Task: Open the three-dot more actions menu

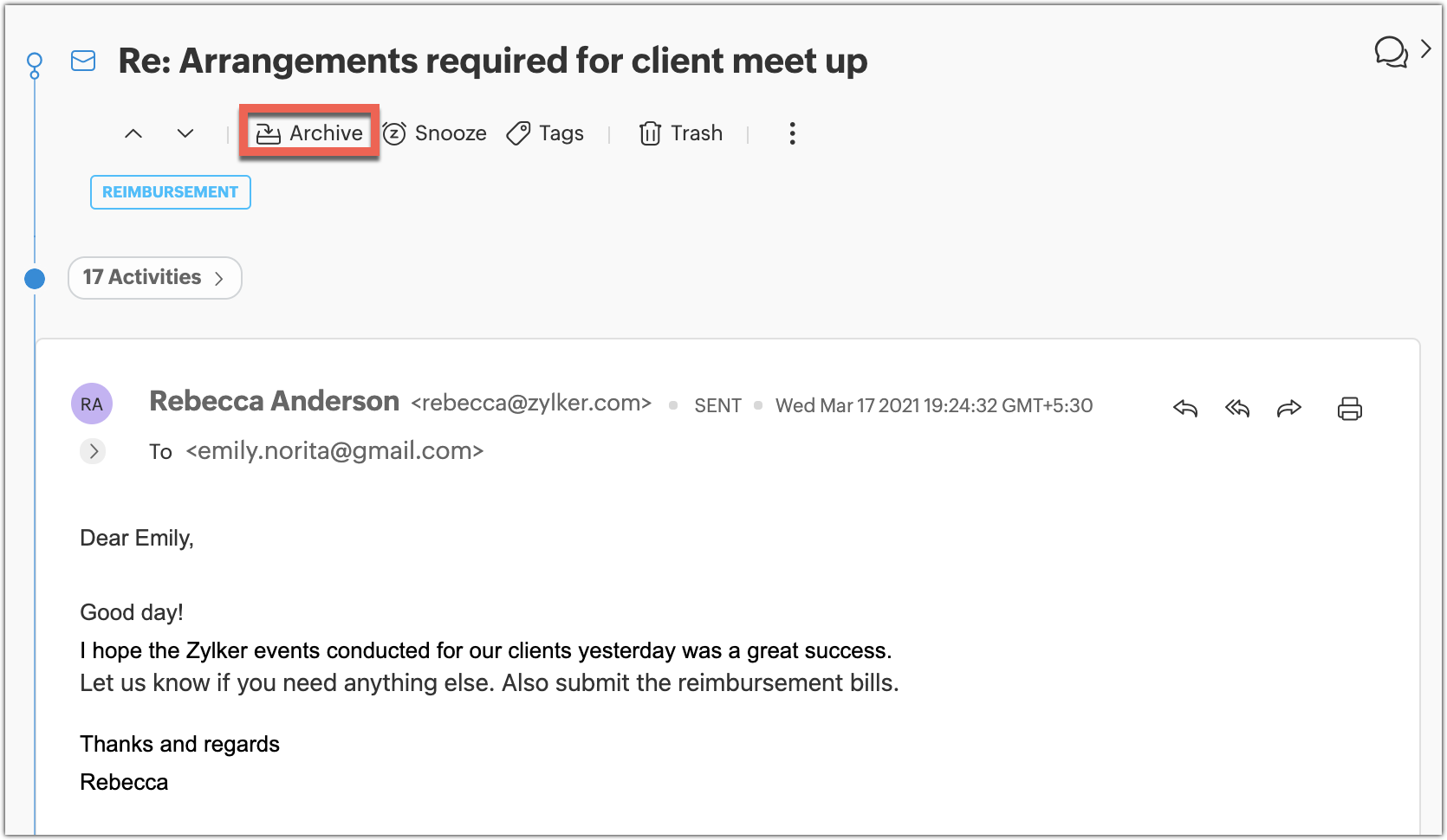Action: (792, 133)
